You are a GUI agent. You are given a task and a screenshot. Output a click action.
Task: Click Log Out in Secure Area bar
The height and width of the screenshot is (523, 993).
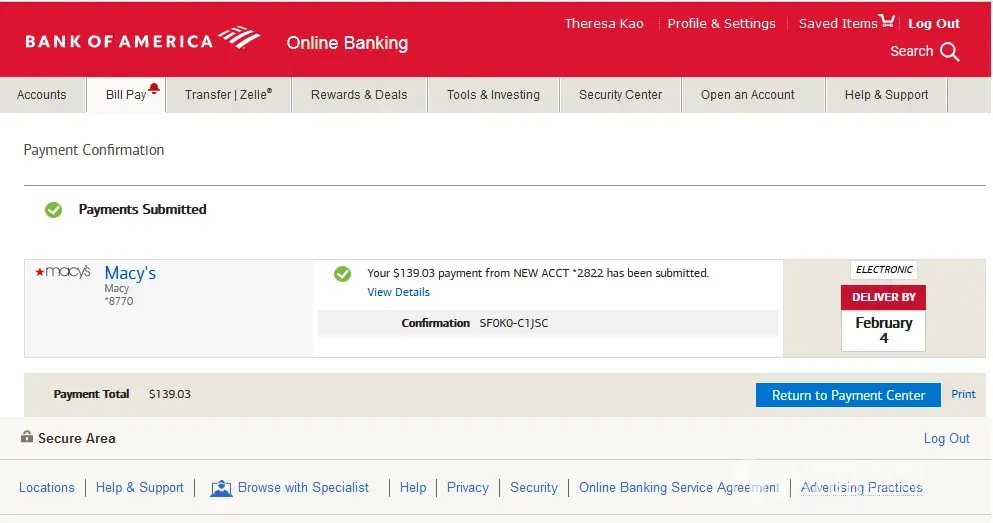click(x=946, y=438)
